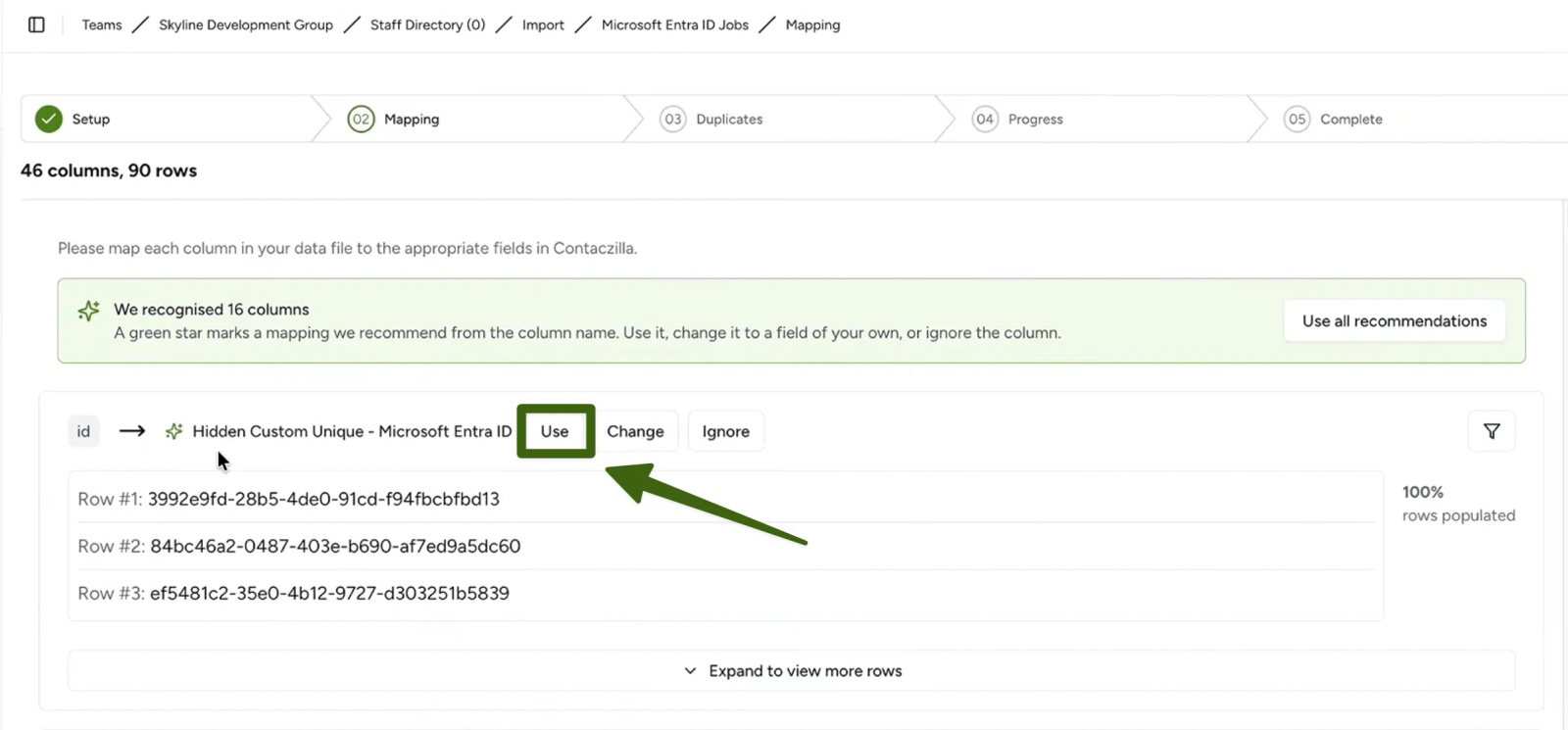Open Microsoft Entra ID Jobs breadcrumb
Image resolution: width=1568 pixels, height=730 pixels.
click(675, 24)
